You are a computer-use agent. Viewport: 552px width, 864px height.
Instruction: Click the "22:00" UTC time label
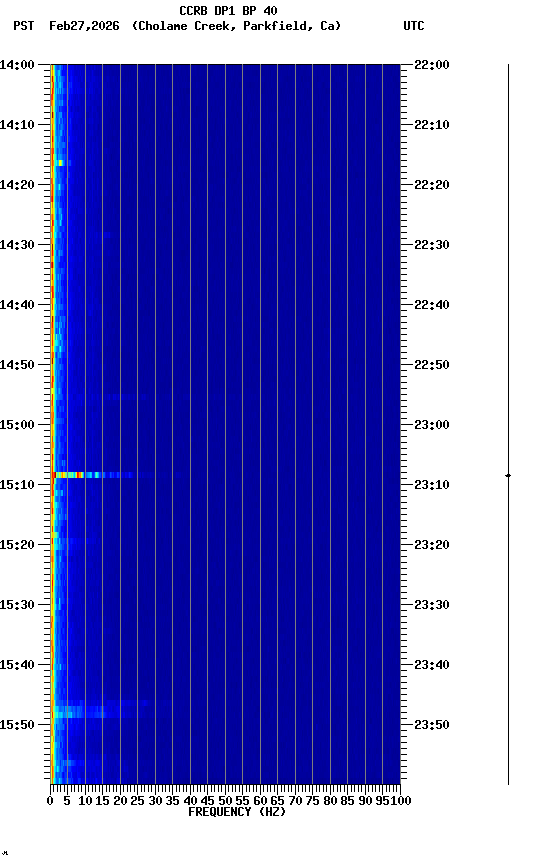coord(432,65)
